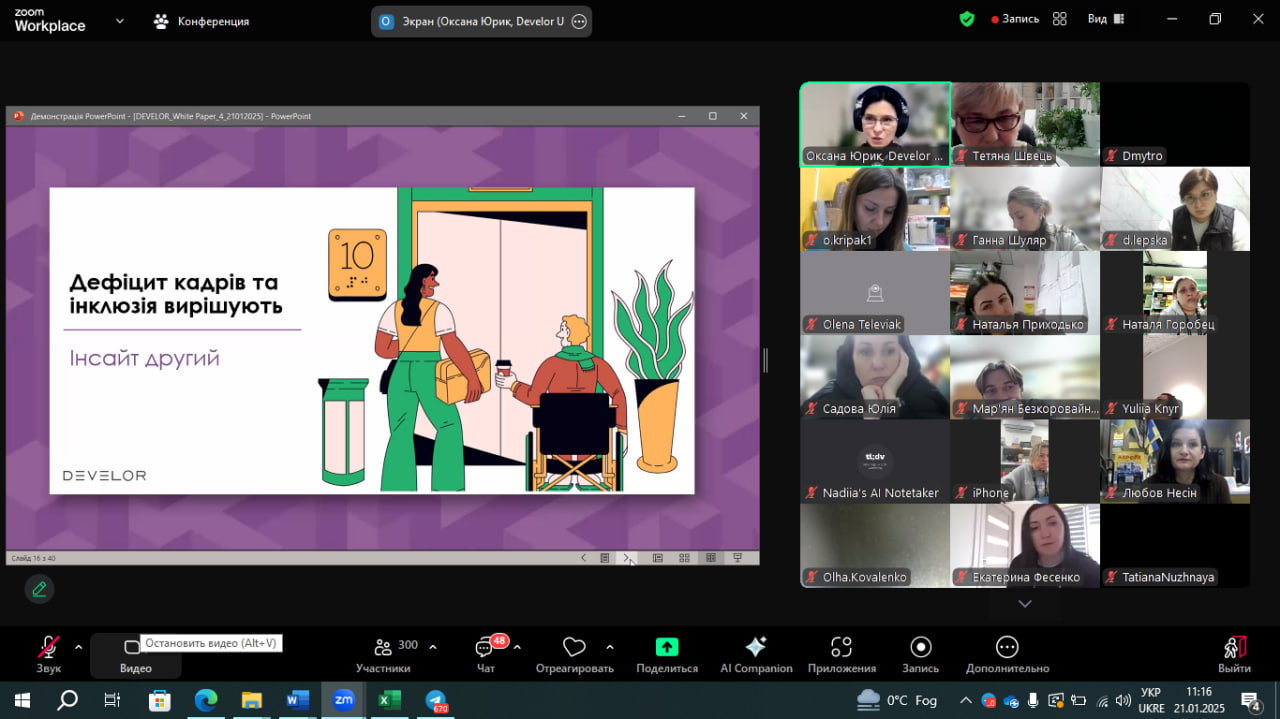Open Дополнительно more options icon
Screen dimensions: 1280x719
click(x=1007, y=655)
